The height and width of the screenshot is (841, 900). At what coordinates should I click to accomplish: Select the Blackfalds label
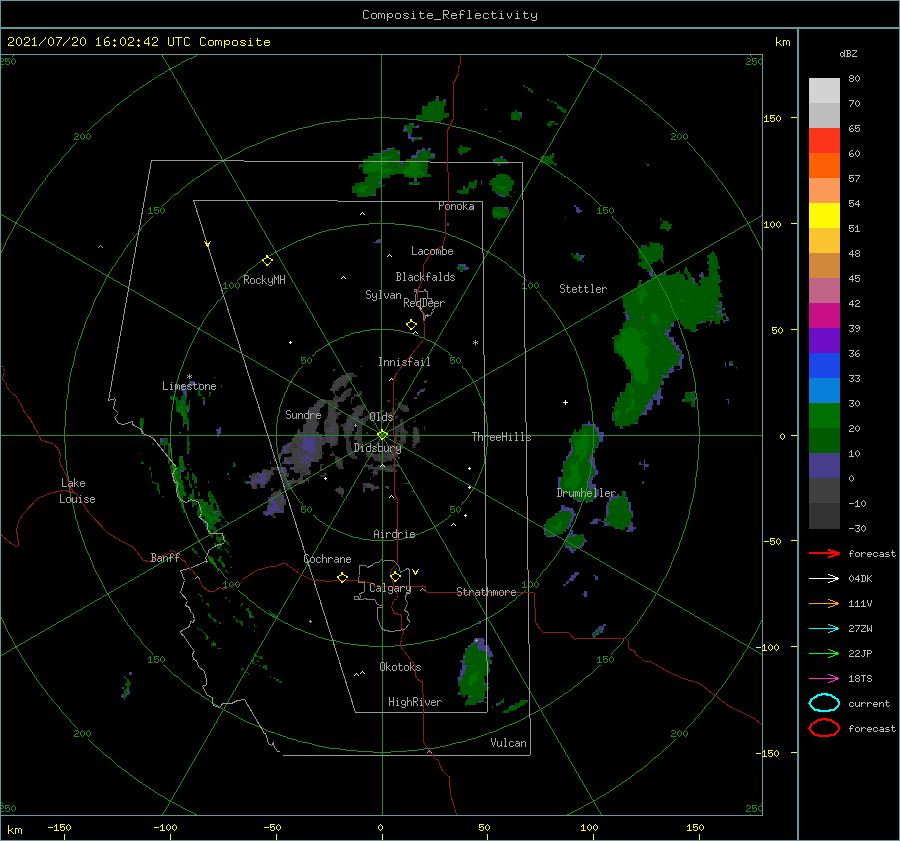[425, 277]
